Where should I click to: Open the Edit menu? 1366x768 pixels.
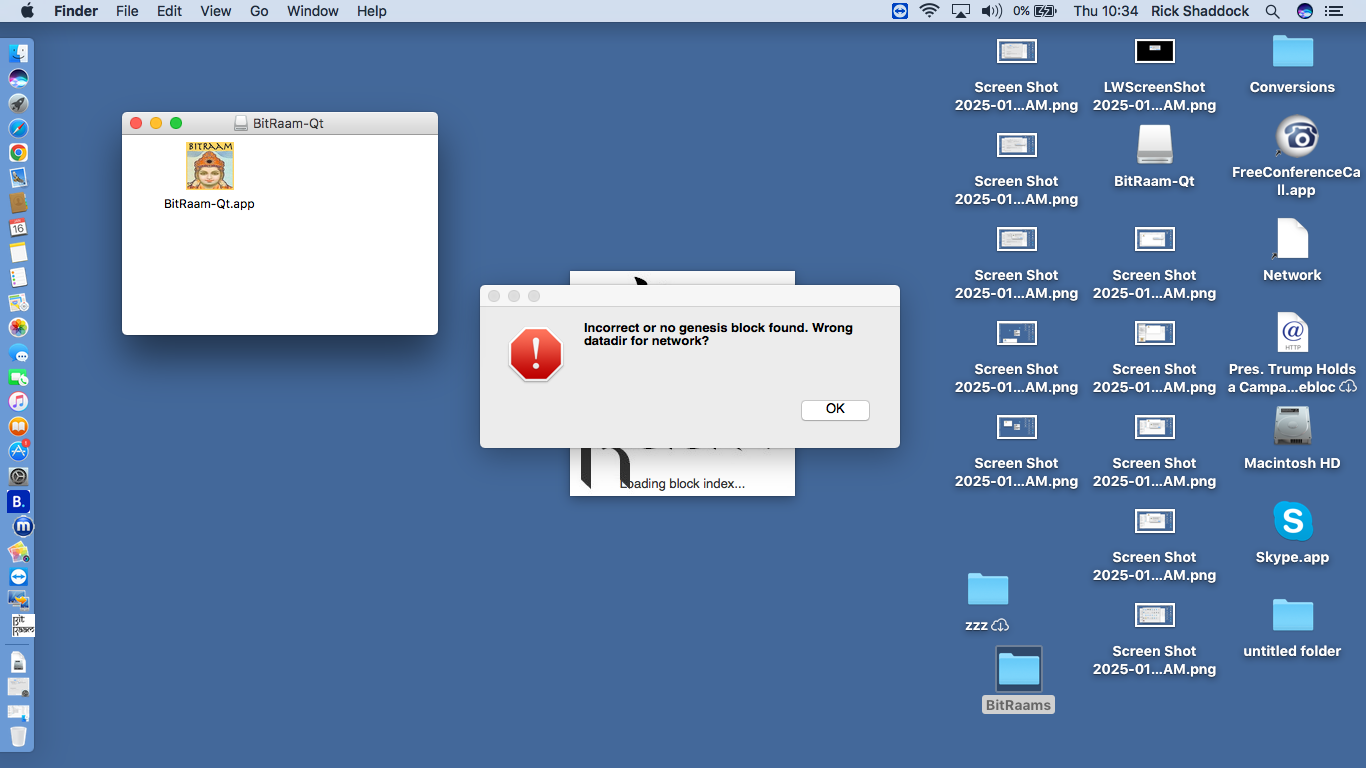(169, 11)
